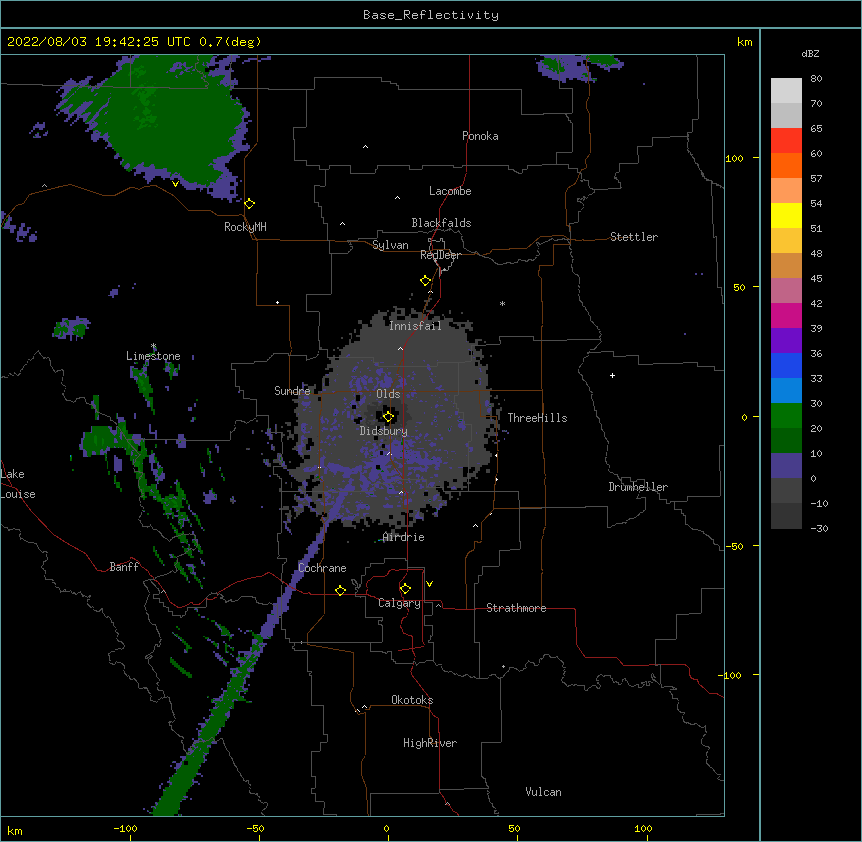The width and height of the screenshot is (862, 842).
Task: Click the Lacombe city label
Action: click(450, 191)
